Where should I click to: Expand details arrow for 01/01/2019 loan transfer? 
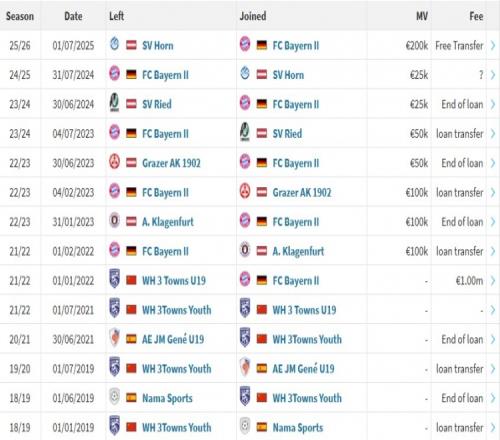click(x=493, y=427)
